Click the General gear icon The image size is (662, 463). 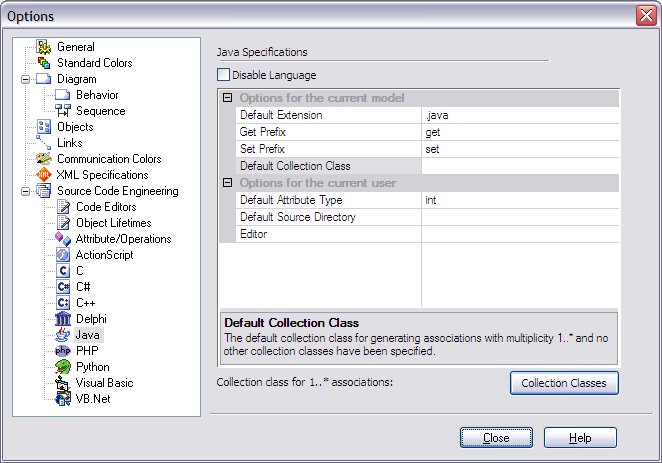click(43, 47)
